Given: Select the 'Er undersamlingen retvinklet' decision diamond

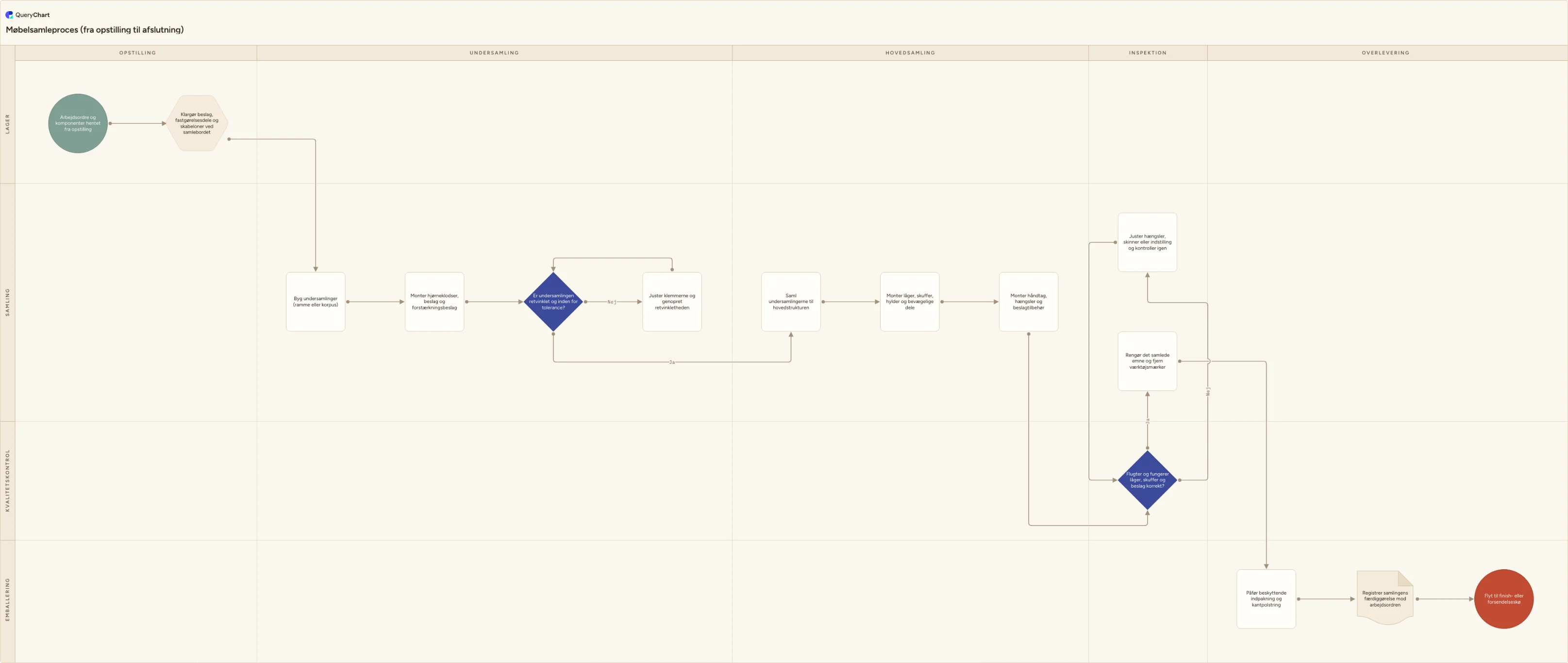Looking at the screenshot, I should (x=553, y=301).
